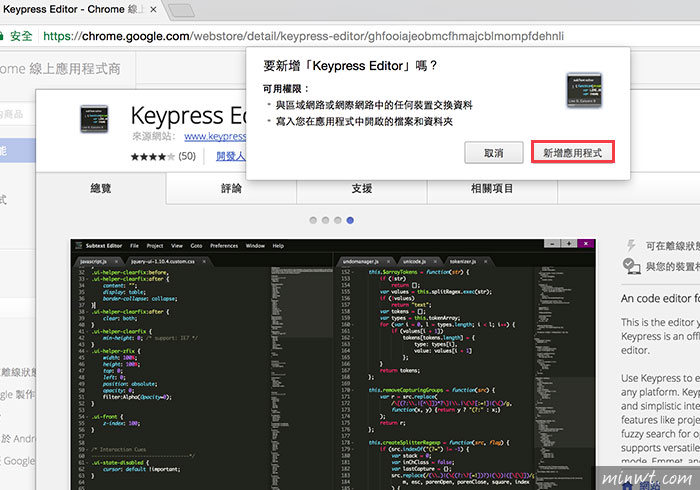The image size is (700, 490).
Task: Select the javascript.js editor tab
Action: coord(99,262)
